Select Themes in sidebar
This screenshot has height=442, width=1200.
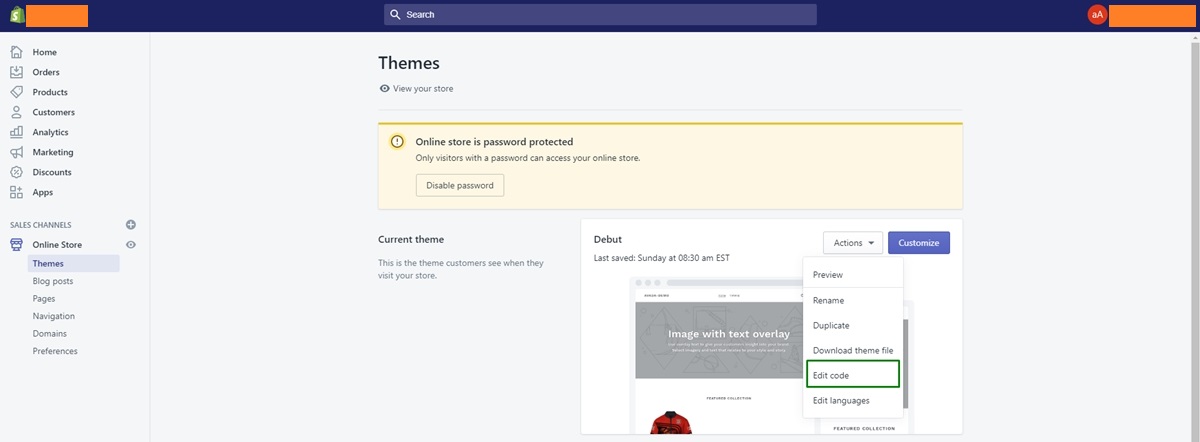pyautogui.click(x=73, y=264)
